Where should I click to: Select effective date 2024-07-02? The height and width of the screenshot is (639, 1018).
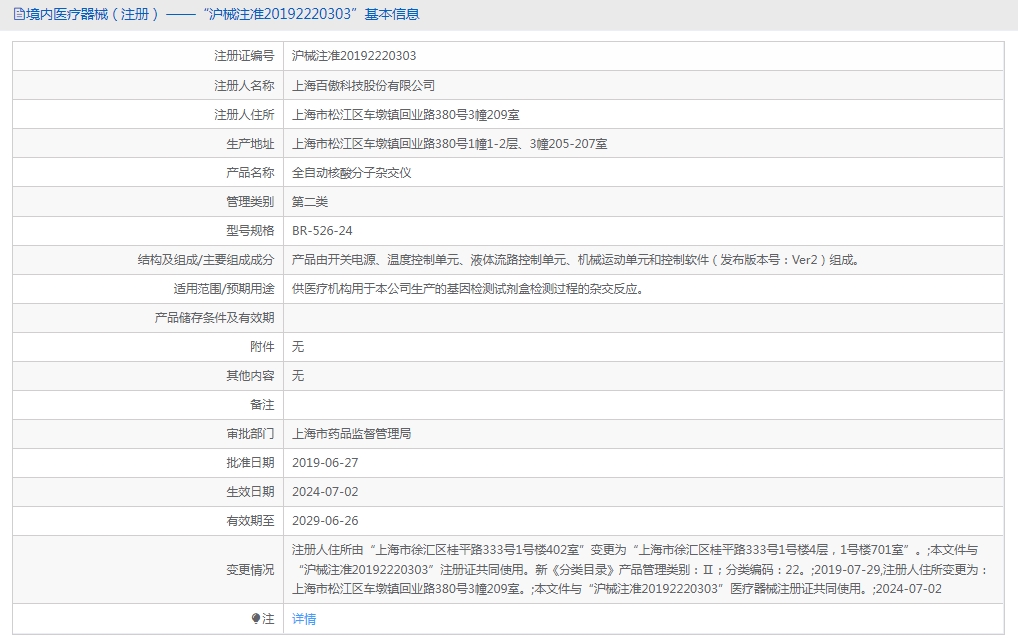(325, 492)
